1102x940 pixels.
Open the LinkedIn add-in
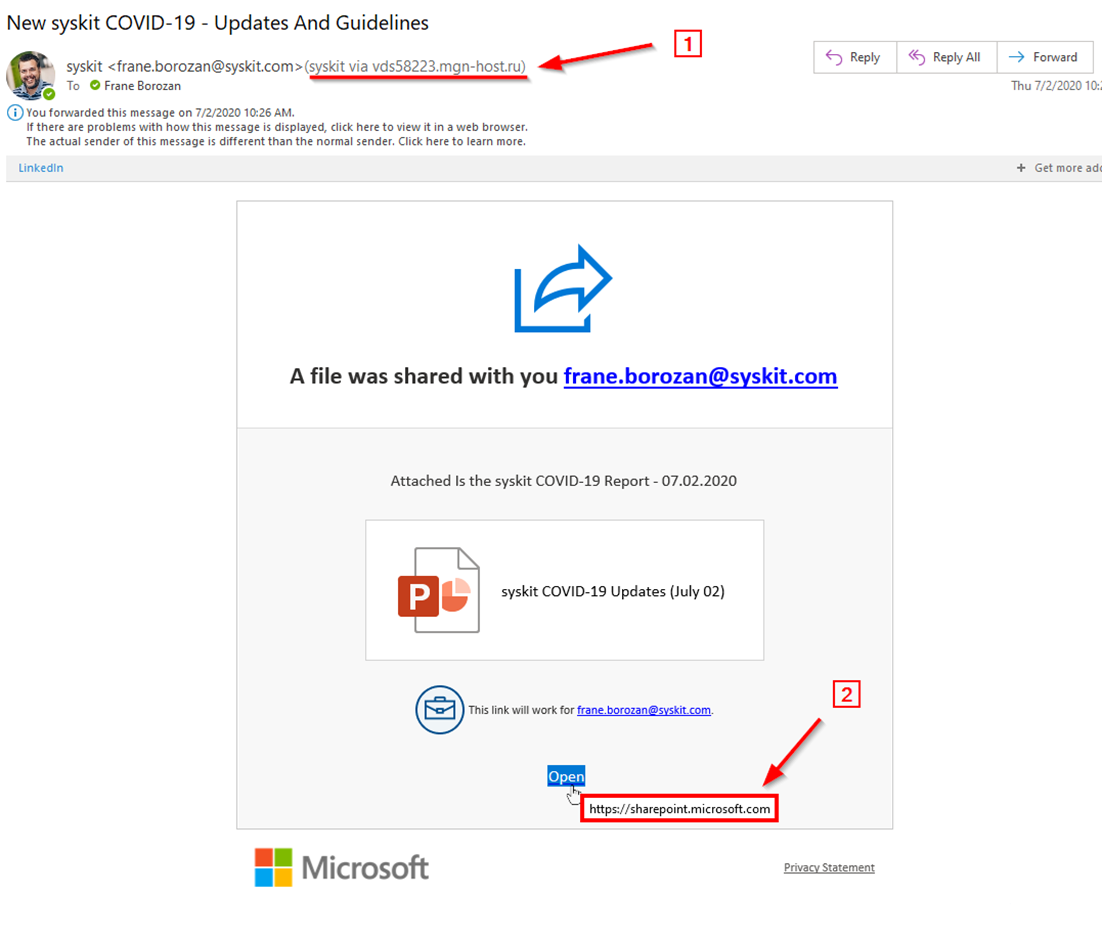pos(41,168)
